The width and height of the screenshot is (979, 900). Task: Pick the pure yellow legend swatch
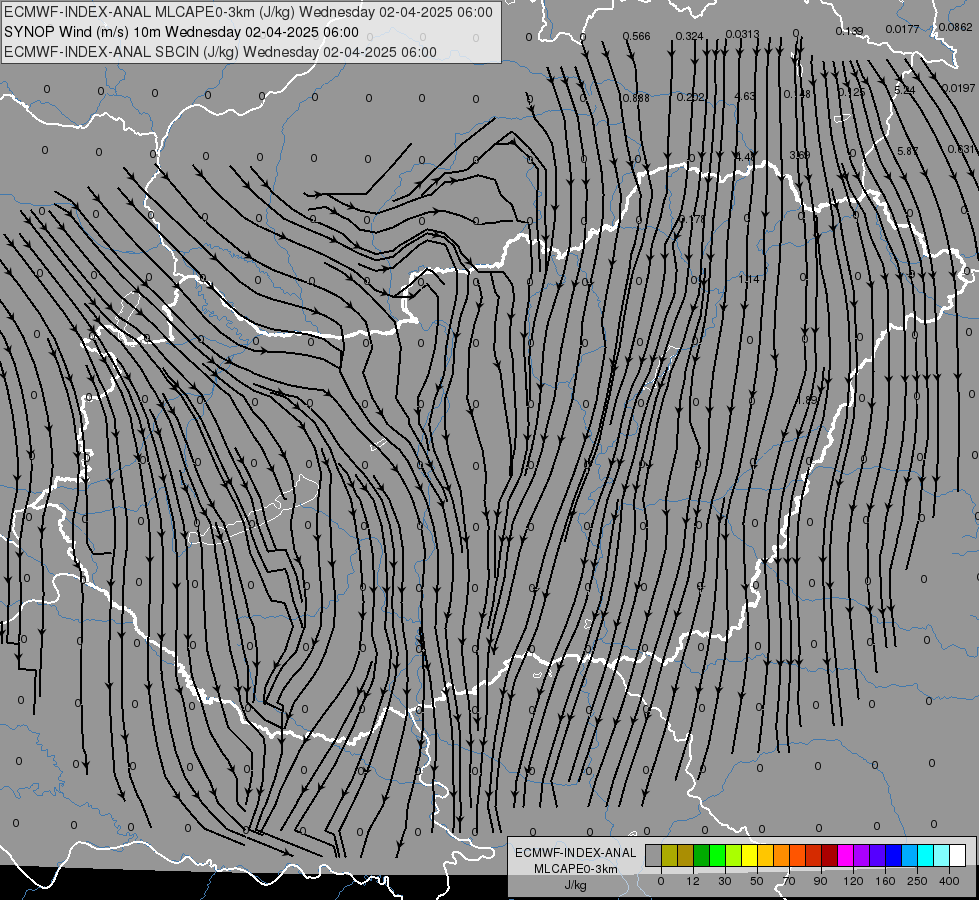[x=749, y=855]
